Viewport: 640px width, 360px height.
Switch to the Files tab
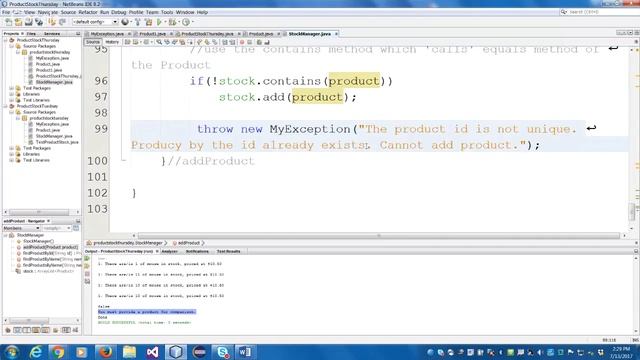[31, 33]
